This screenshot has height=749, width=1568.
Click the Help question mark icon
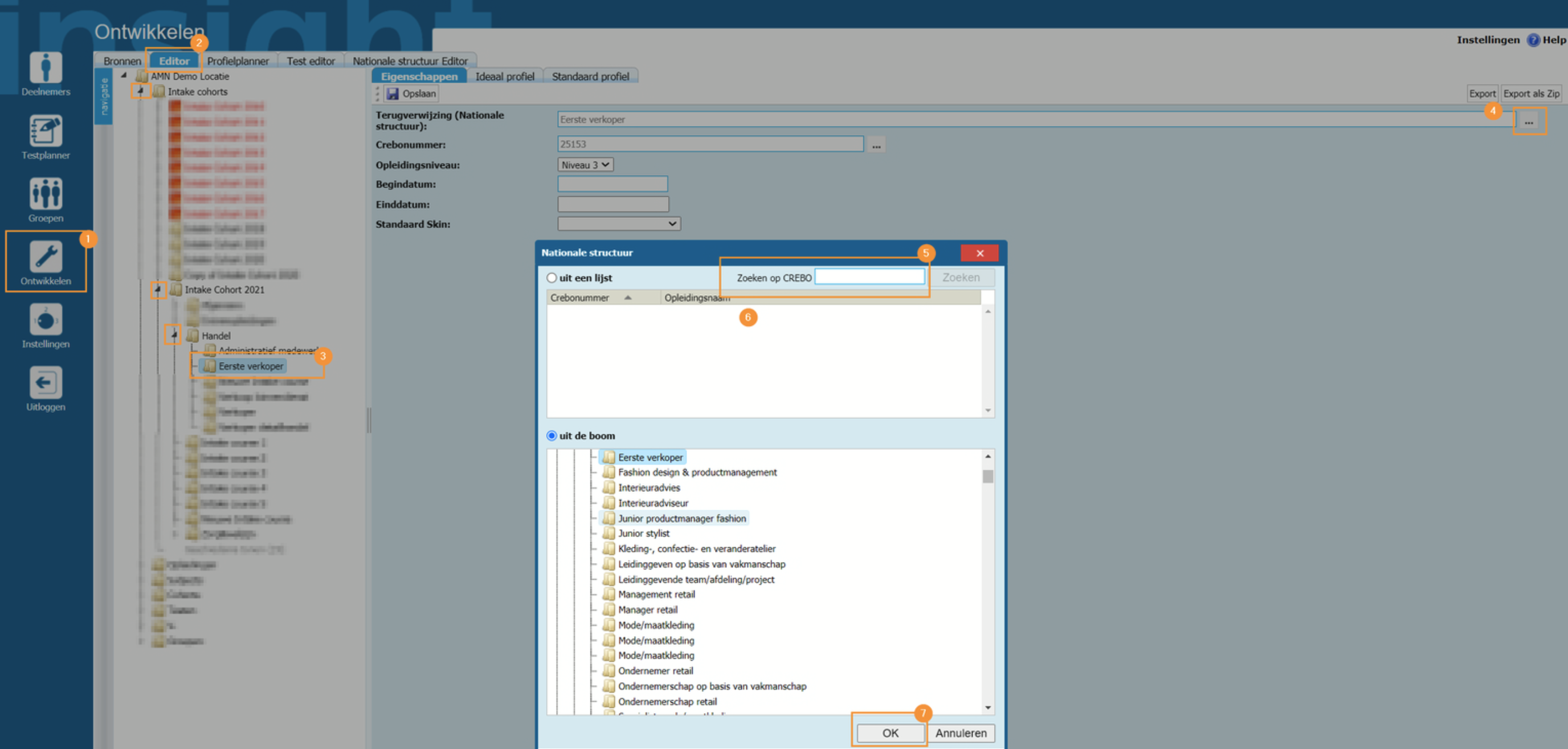(x=1533, y=40)
